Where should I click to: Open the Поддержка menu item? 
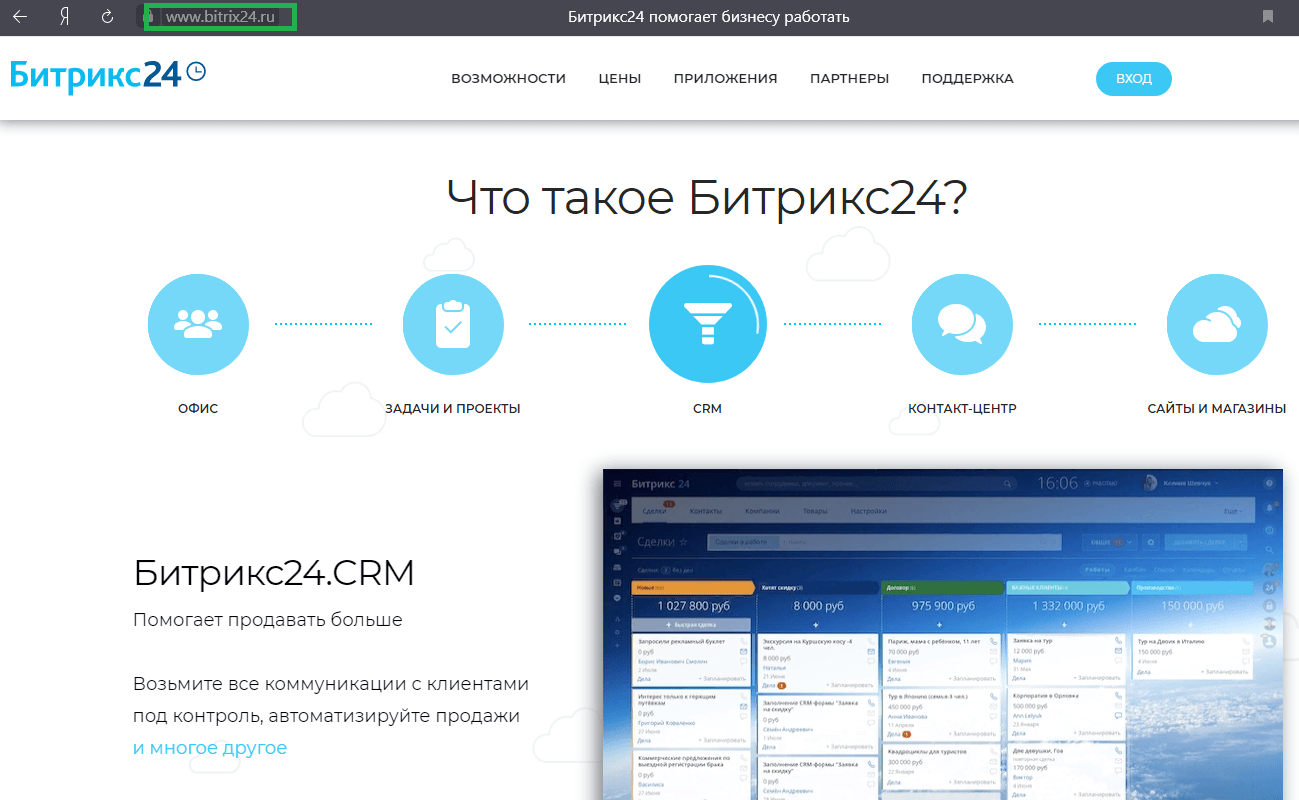click(x=967, y=79)
